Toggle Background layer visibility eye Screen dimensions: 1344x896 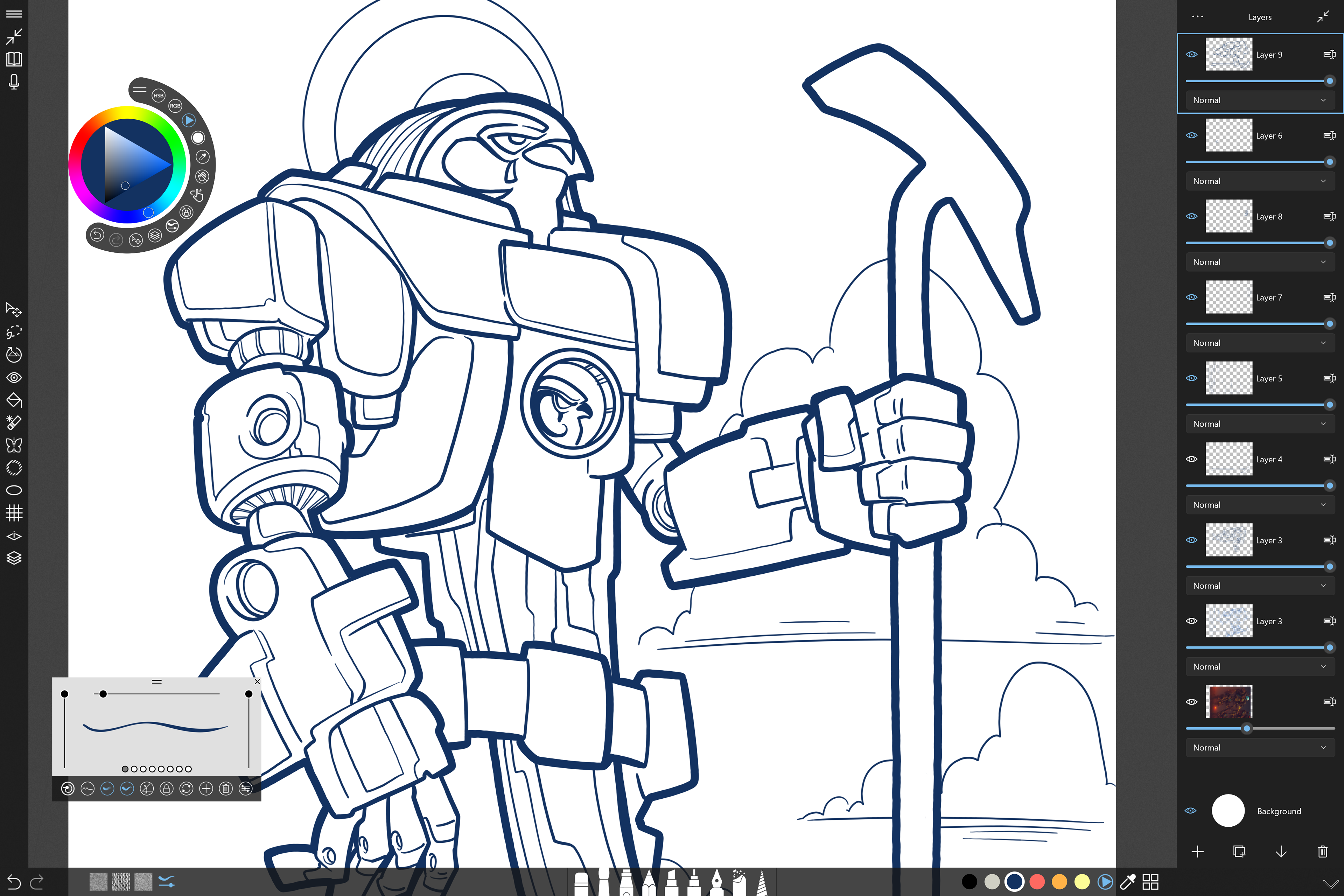(1191, 811)
